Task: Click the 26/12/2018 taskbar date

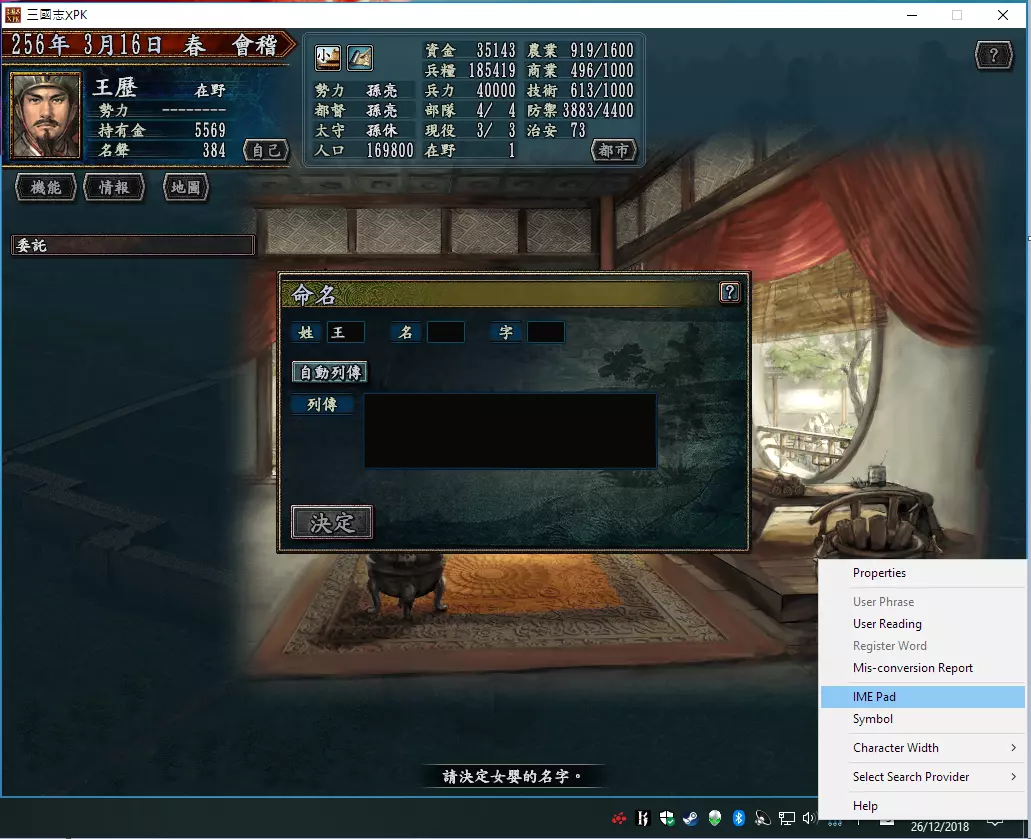Action: pos(940,827)
